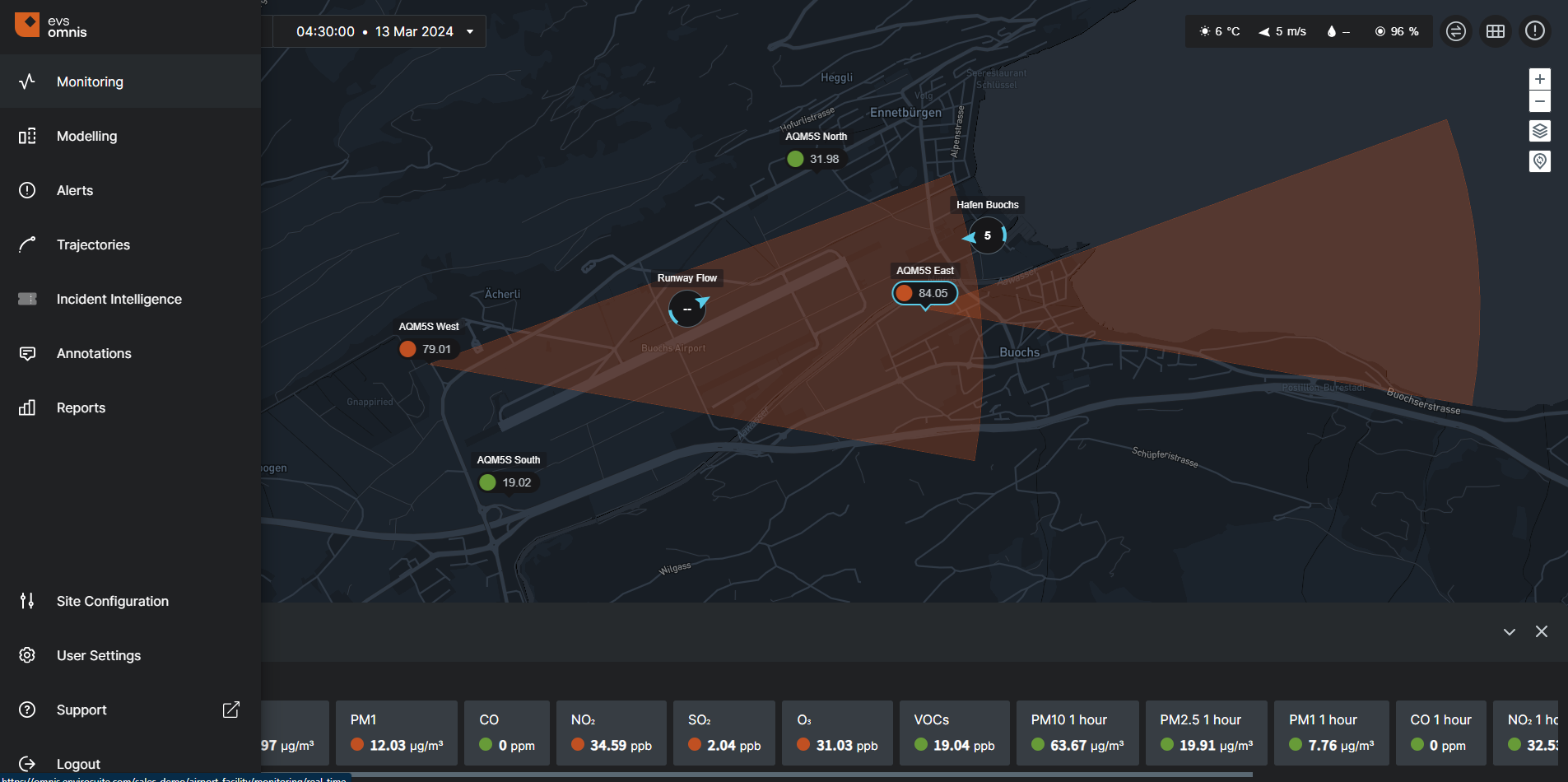1568x782 pixels.
Task: Open the Modelling menu item
Action: point(86,136)
